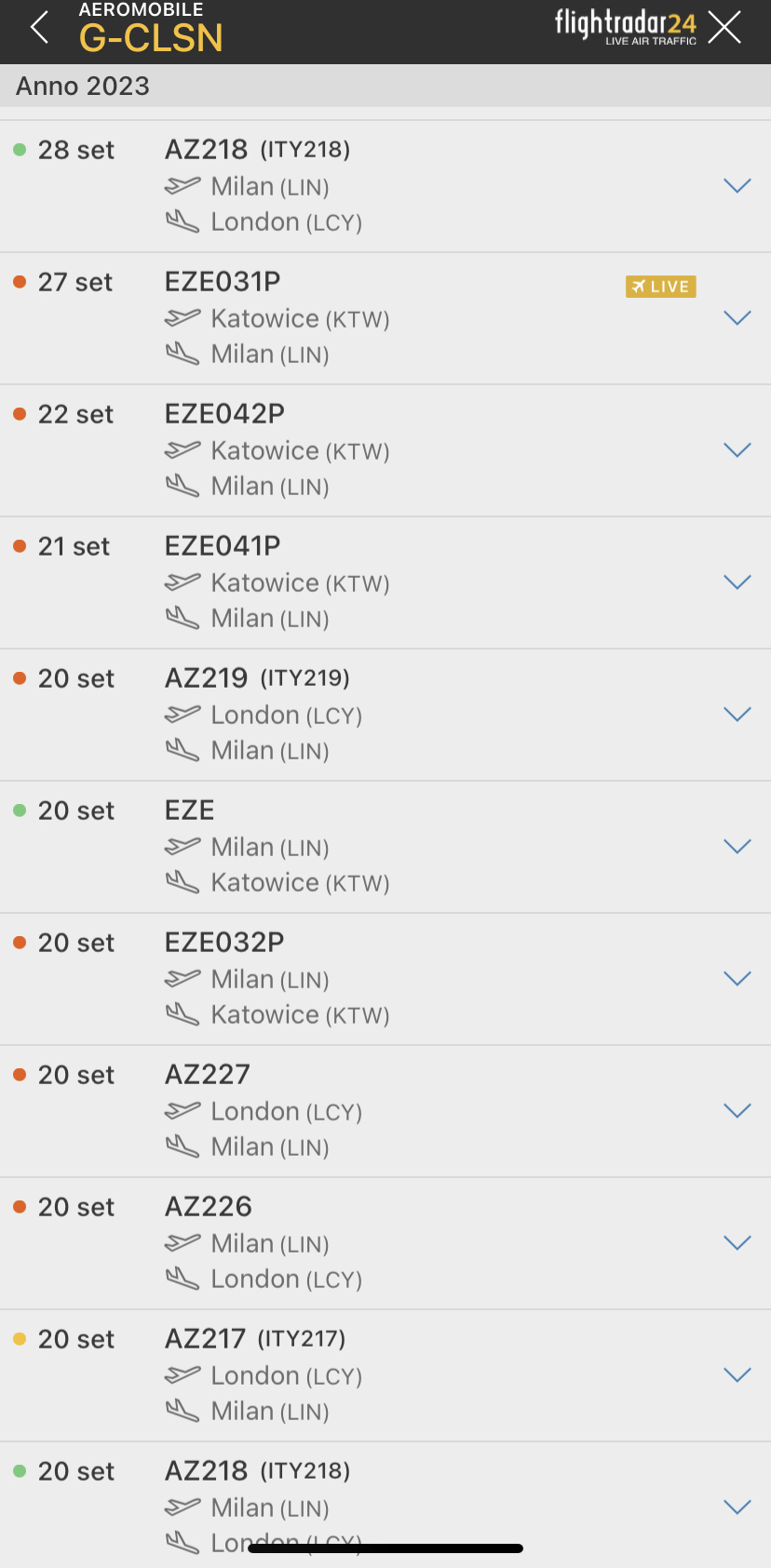771x1568 pixels.
Task: Close the G-CLSN aircraft history panel
Action: (724, 28)
